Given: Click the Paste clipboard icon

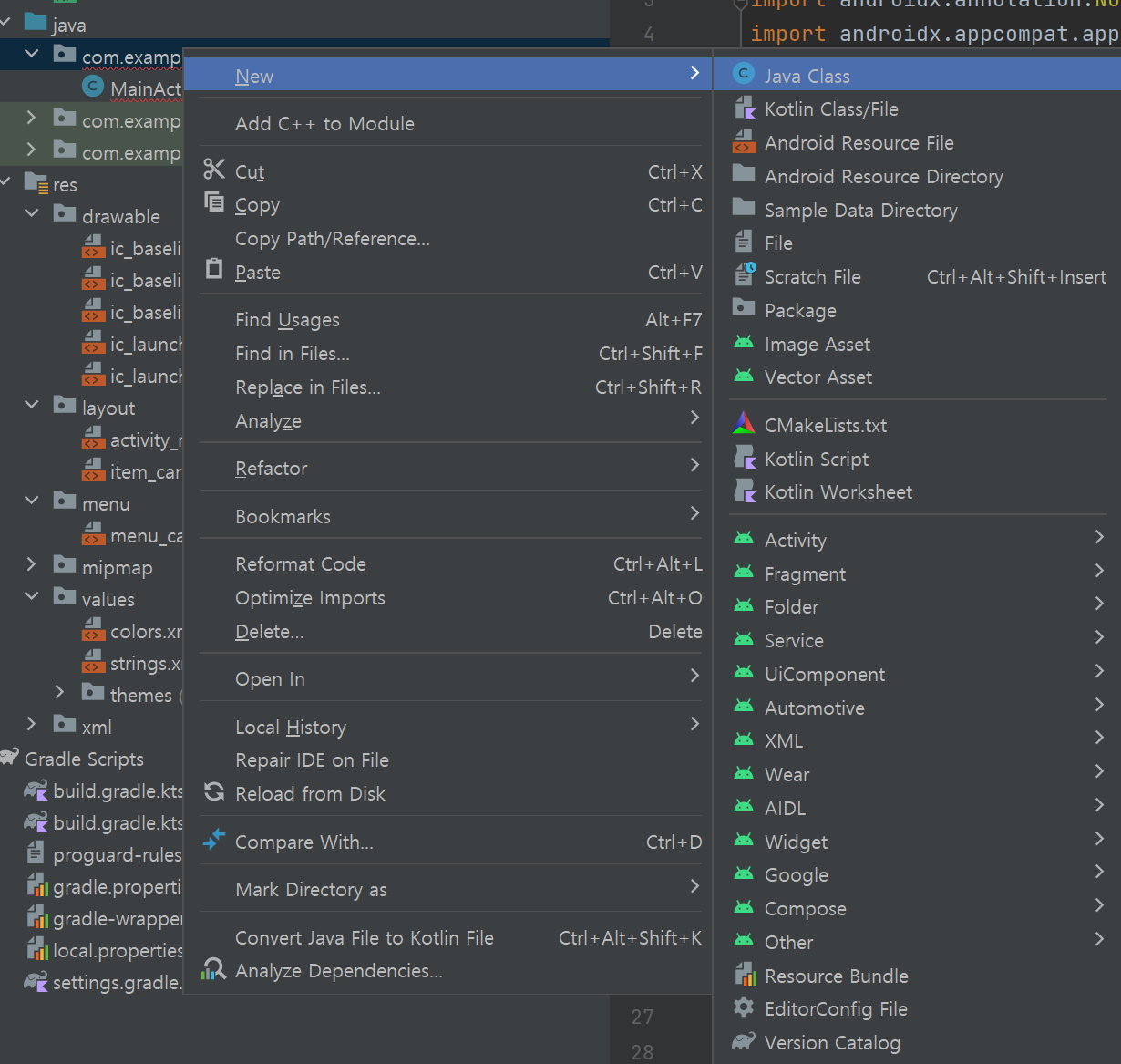Looking at the screenshot, I should (x=214, y=269).
